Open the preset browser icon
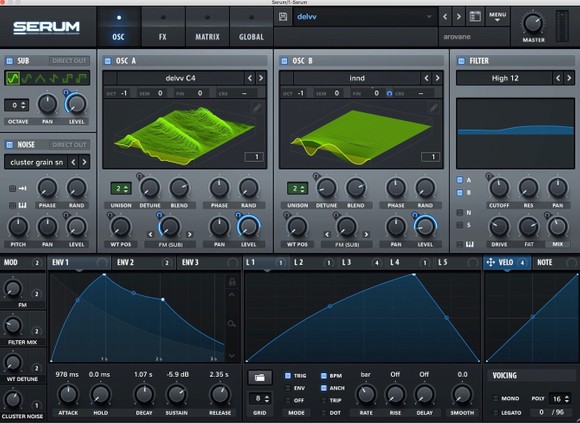 tap(475, 17)
